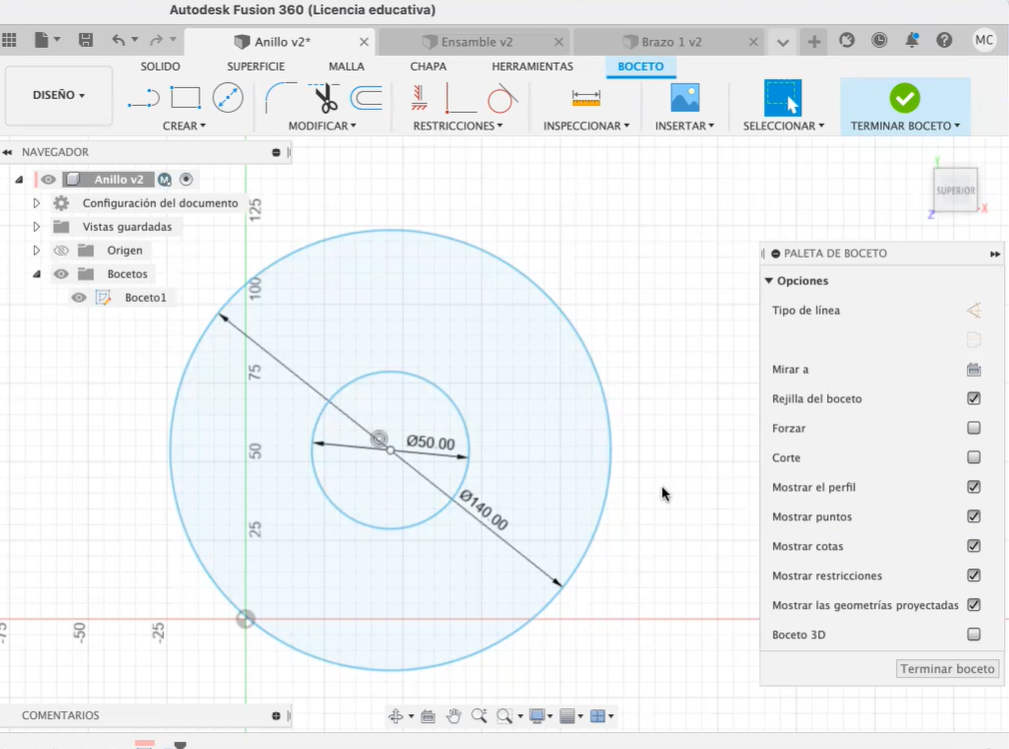Click the Undo arrow
The image size is (1009, 749).
[x=118, y=40]
